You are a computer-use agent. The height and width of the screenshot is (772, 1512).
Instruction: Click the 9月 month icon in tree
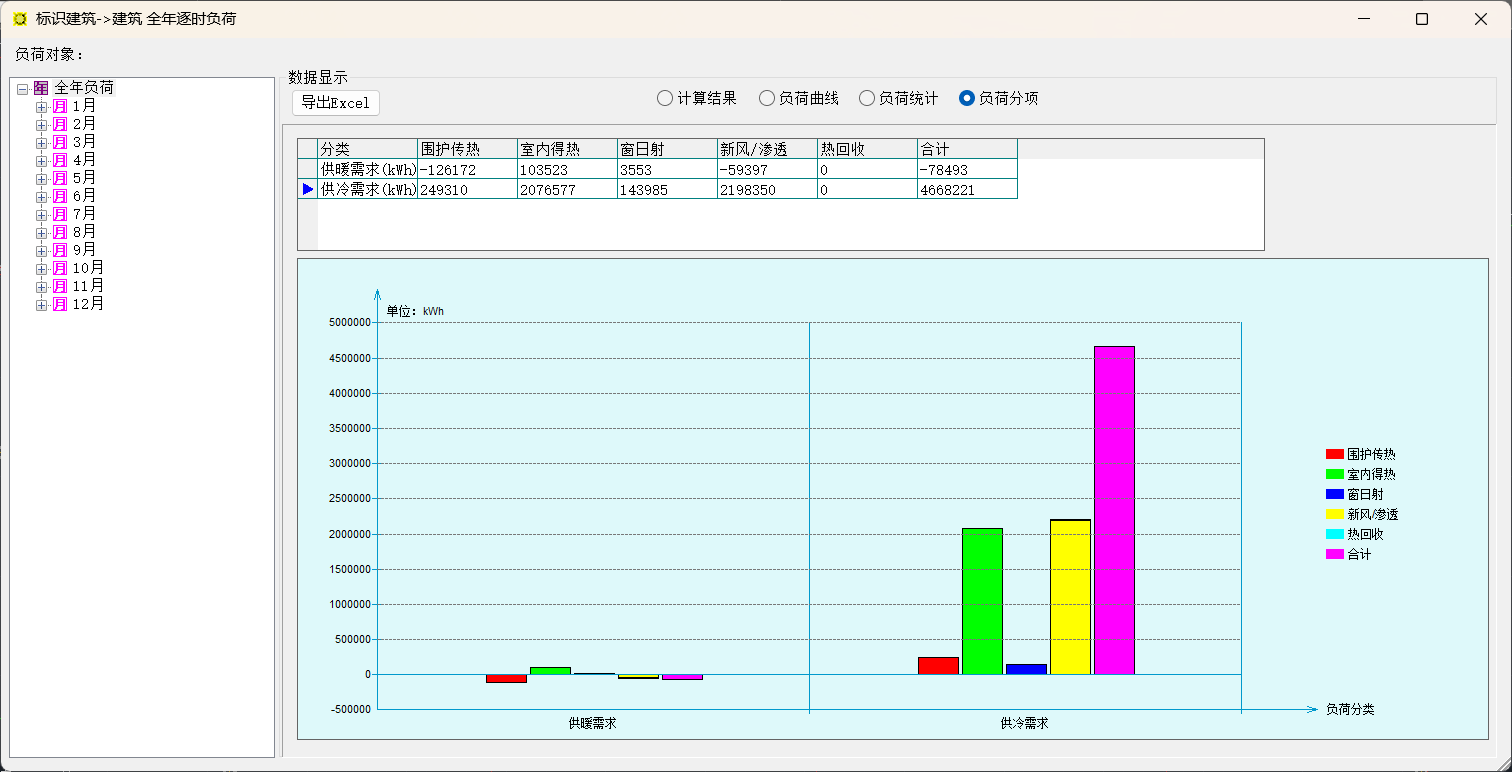pyautogui.click(x=60, y=250)
